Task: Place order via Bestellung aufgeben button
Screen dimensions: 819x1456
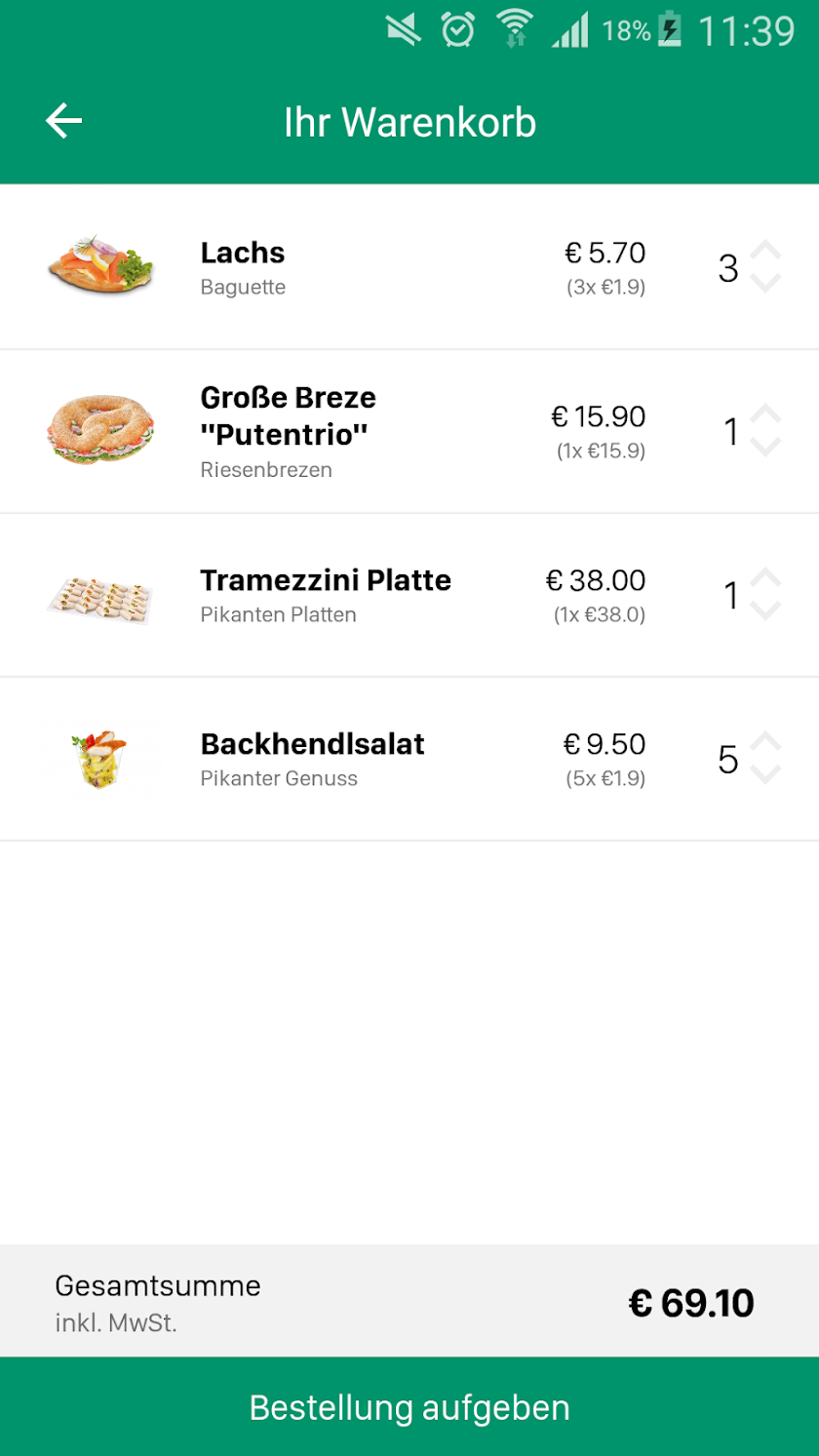Action: [x=409, y=1407]
